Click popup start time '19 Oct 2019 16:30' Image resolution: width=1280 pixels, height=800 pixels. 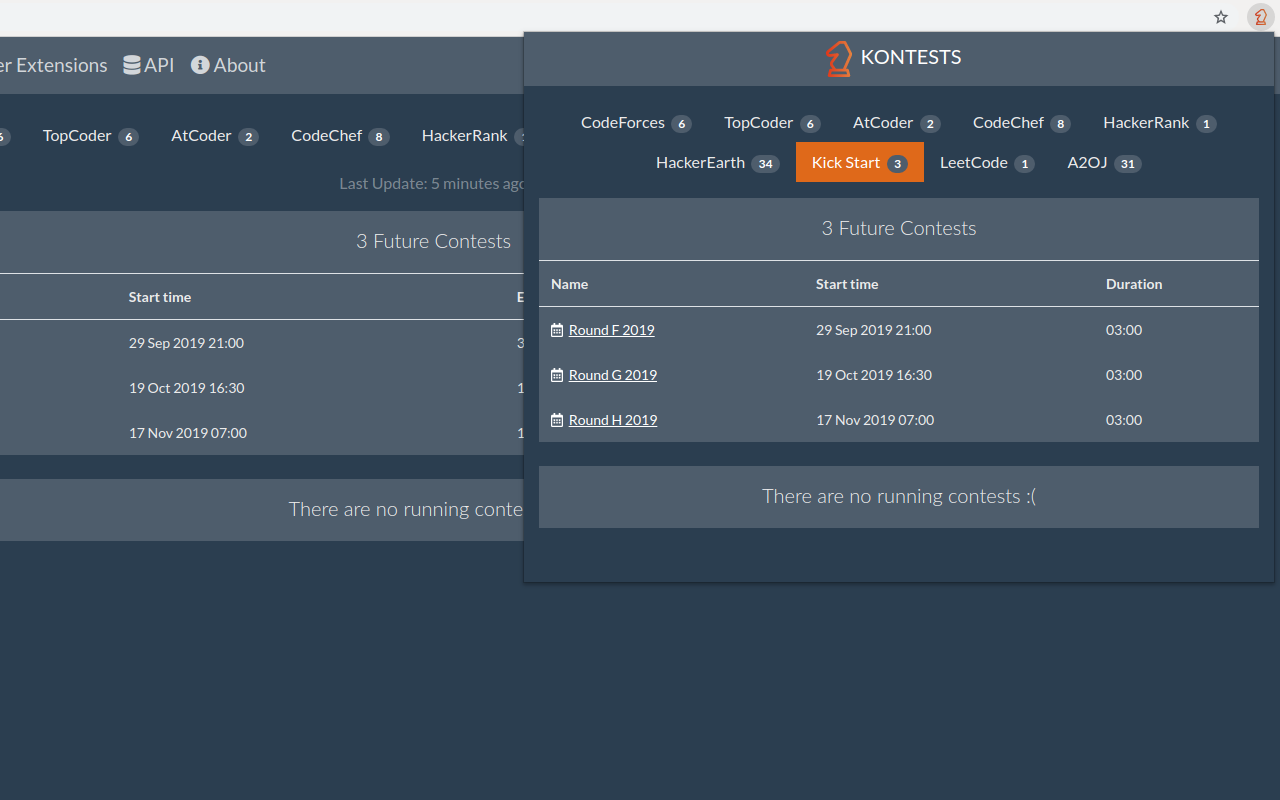tap(874, 375)
